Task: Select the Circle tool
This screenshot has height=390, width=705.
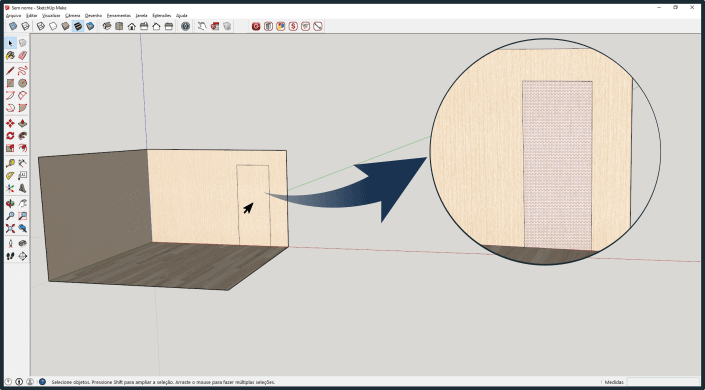Action: [x=22, y=83]
